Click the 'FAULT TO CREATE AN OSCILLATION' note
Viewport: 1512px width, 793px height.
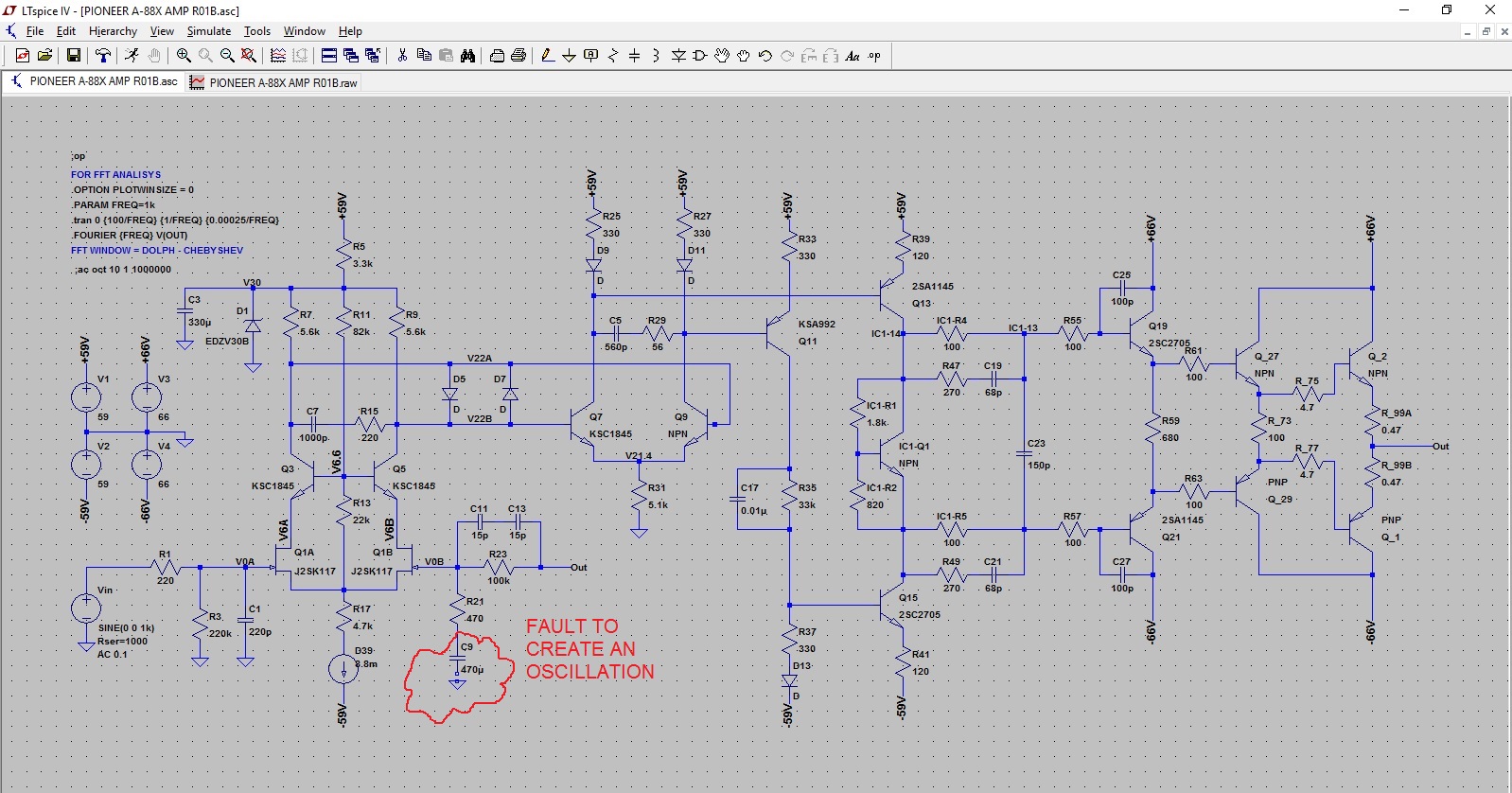(589, 649)
